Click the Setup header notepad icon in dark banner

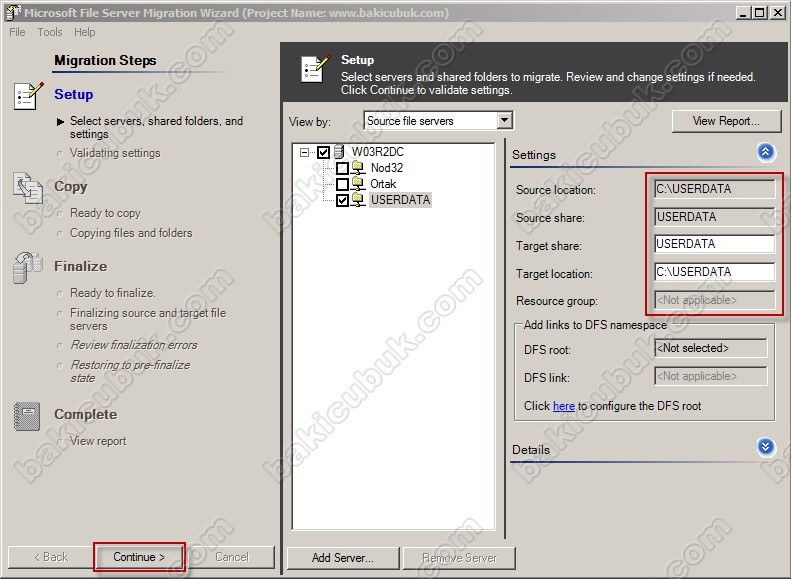coord(316,69)
